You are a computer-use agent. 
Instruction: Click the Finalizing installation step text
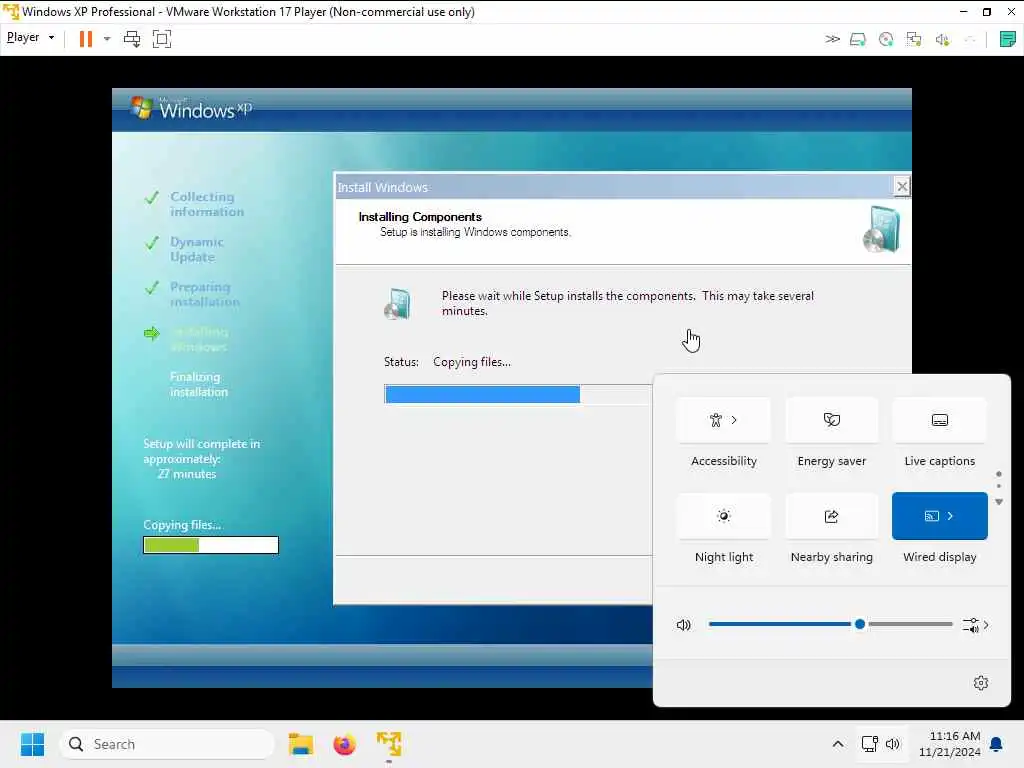pos(199,385)
